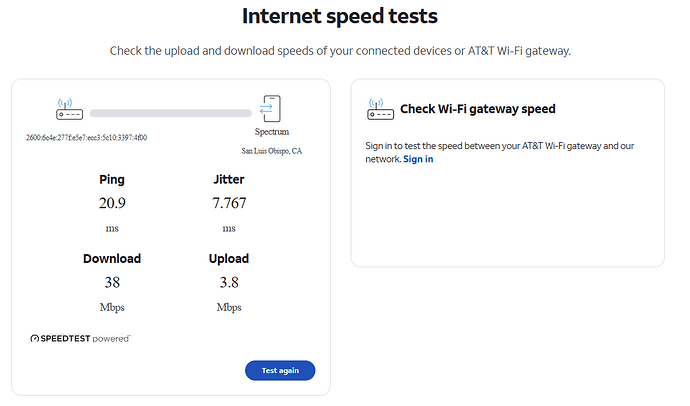Click the Ping value 20.9
Screen dimensions: 690x406
112,203
